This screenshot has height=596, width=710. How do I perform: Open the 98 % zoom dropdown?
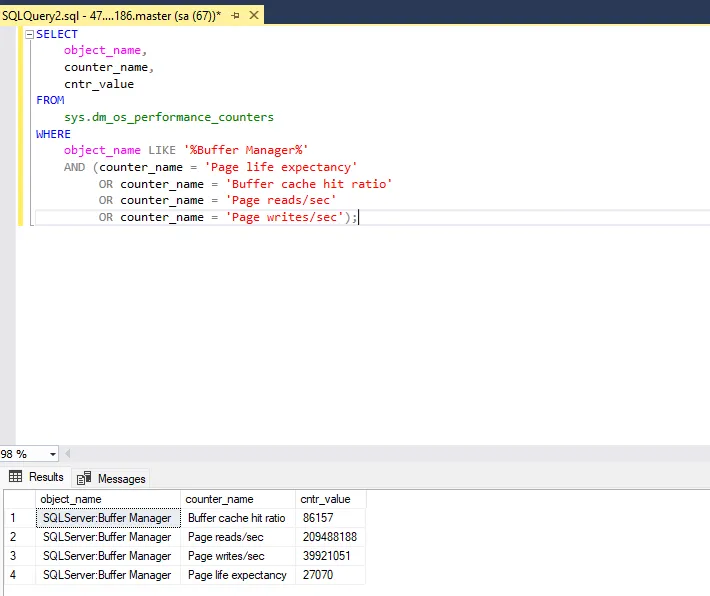(x=52, y=454)
